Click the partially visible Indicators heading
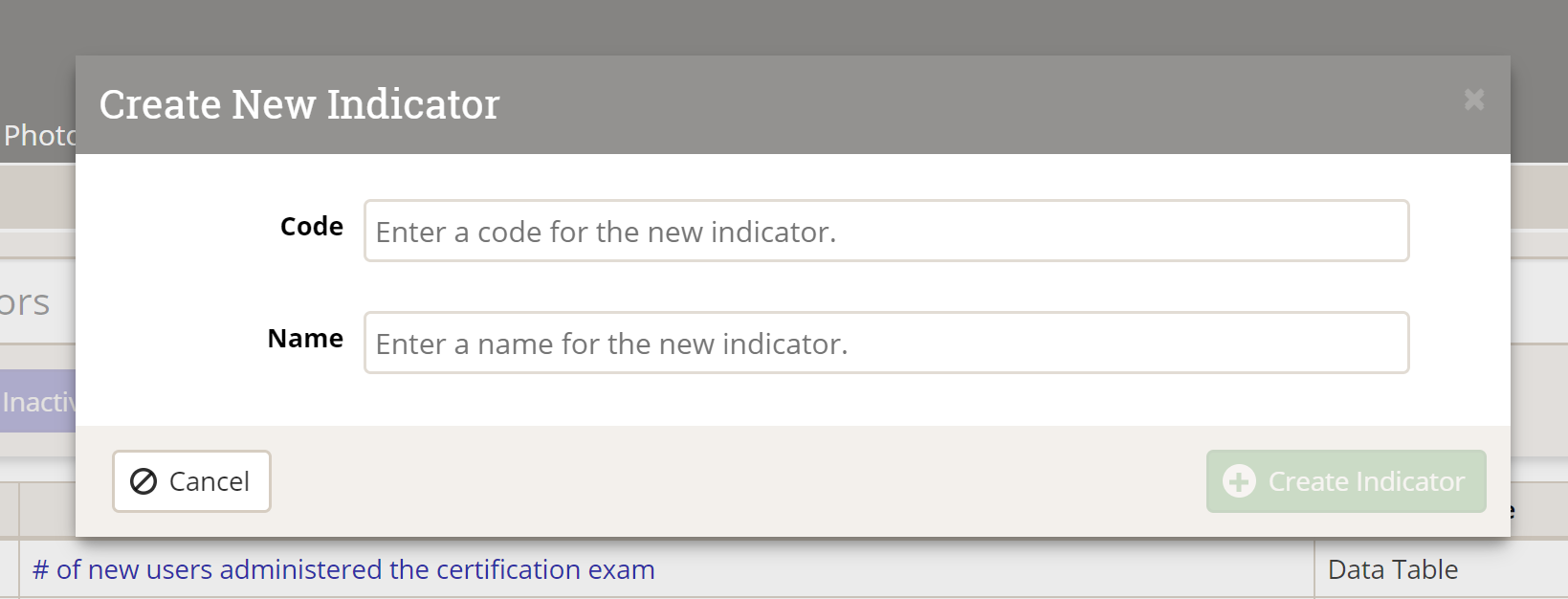 (25, 303)
